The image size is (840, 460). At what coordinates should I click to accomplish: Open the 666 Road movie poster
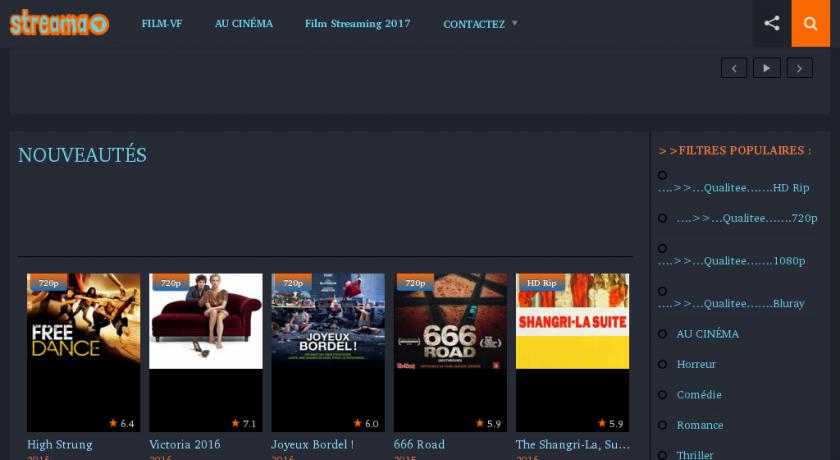coord(450,352)
